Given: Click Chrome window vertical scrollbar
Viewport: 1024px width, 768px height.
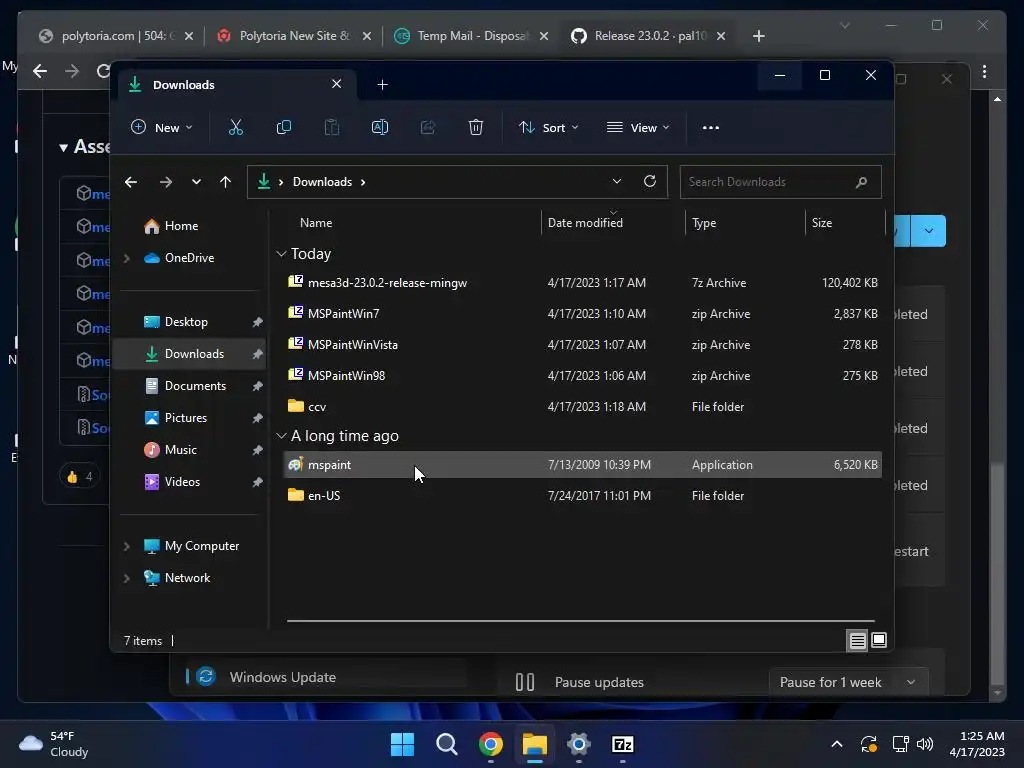Looking at the screenshot, I should [x=997, y=575].
